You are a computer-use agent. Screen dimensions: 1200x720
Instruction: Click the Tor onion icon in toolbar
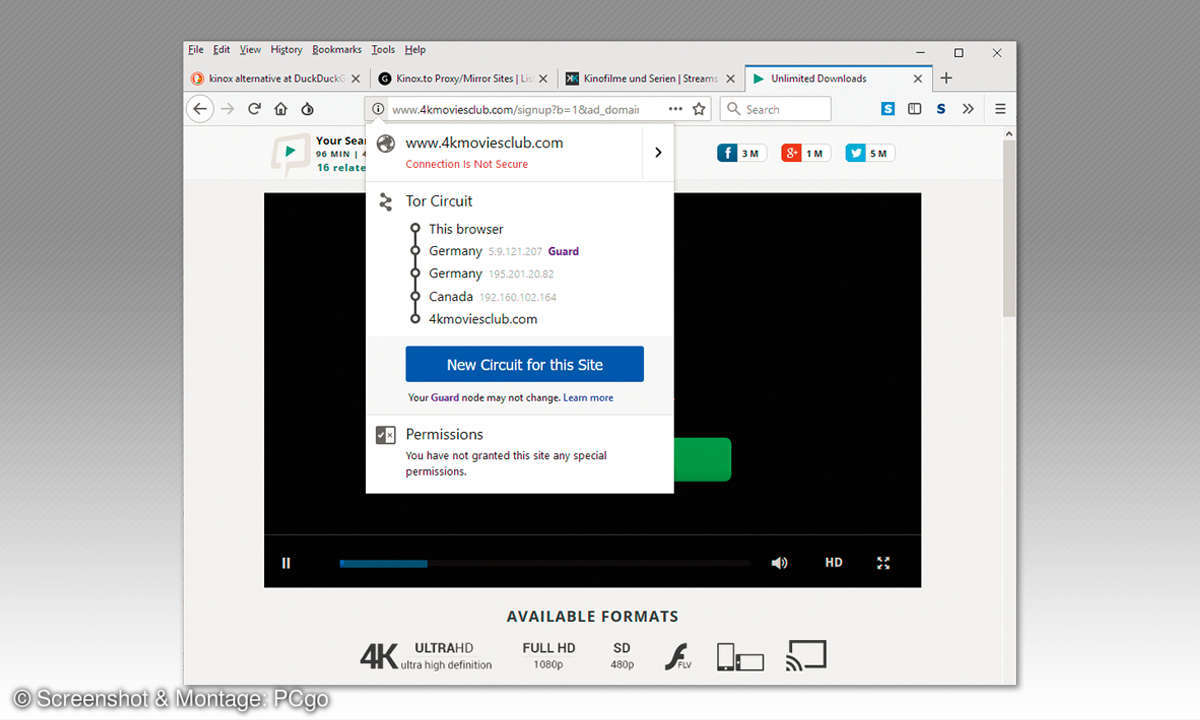[307, 109]
